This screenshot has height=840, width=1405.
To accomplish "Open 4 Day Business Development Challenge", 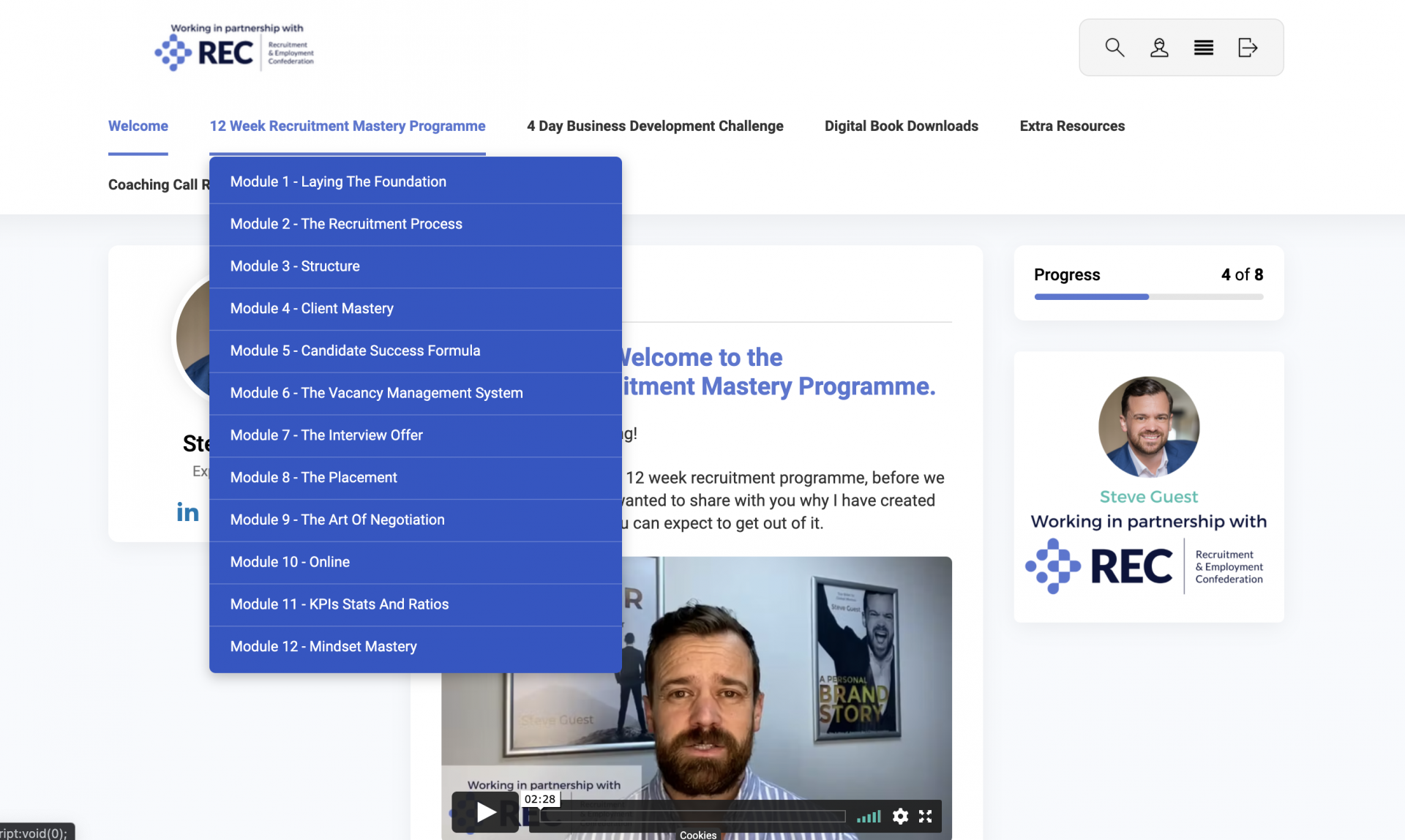I will [x=655, y=126].
